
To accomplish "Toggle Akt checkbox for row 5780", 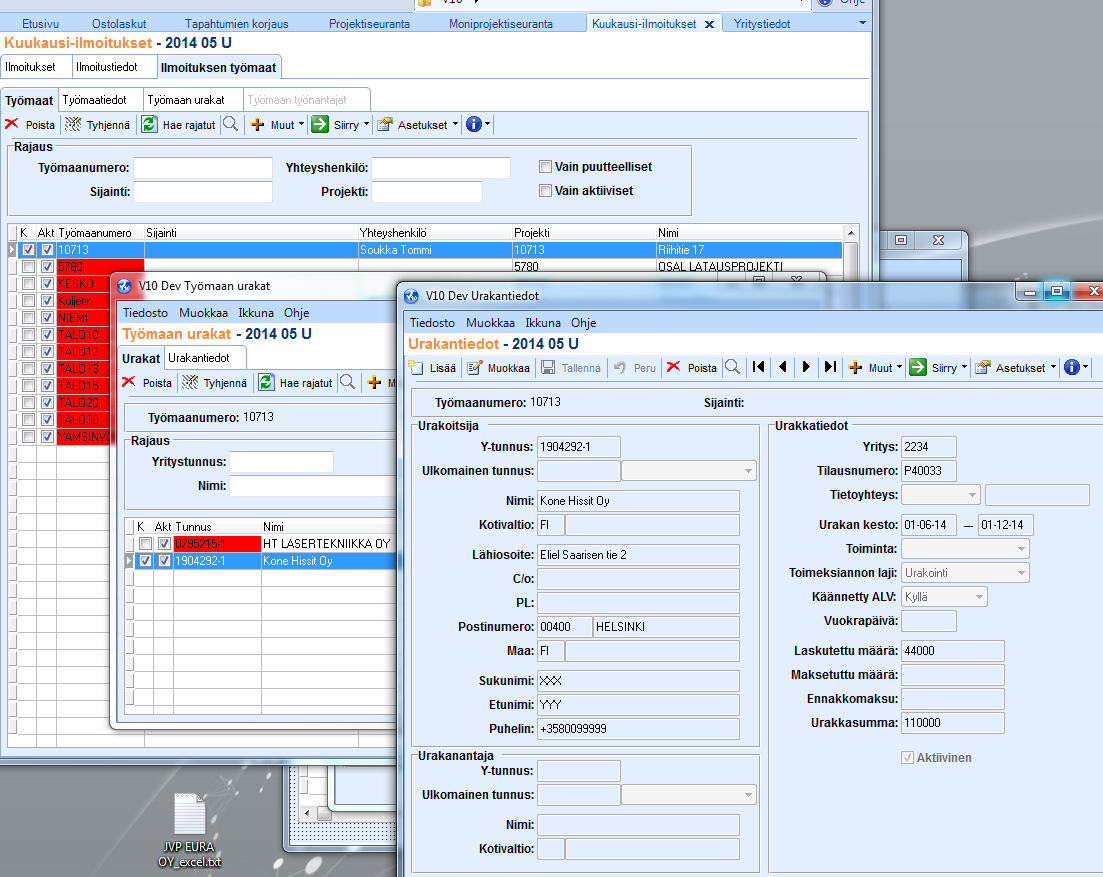I will click(x=47, y=267).
